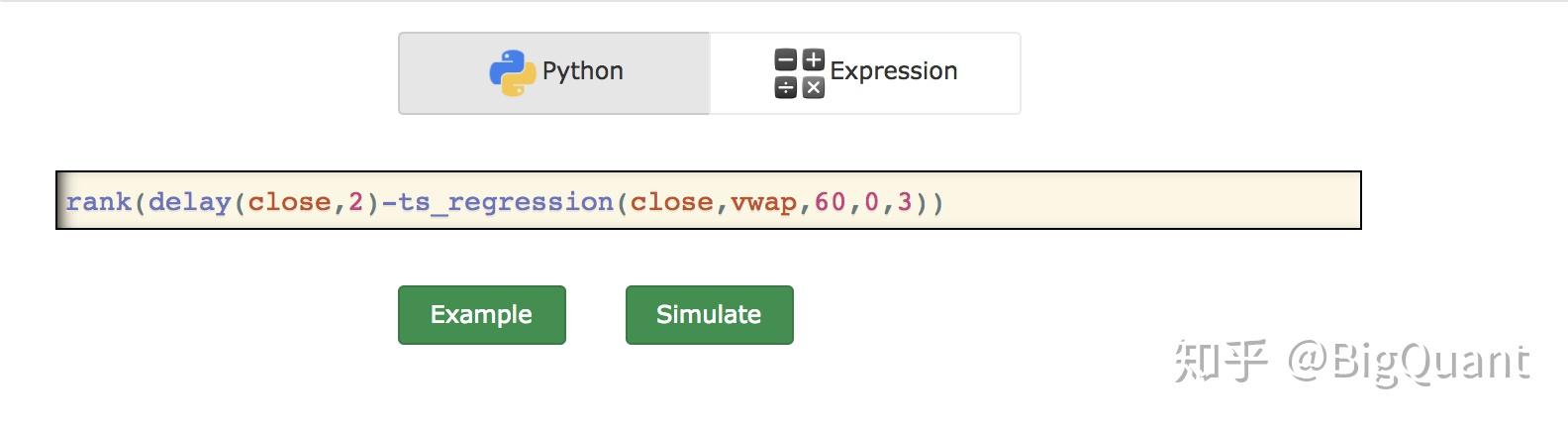Viewport: 1568px width, 432px height.
Task: Click the Python logo icon
Action: pos(512,72)
